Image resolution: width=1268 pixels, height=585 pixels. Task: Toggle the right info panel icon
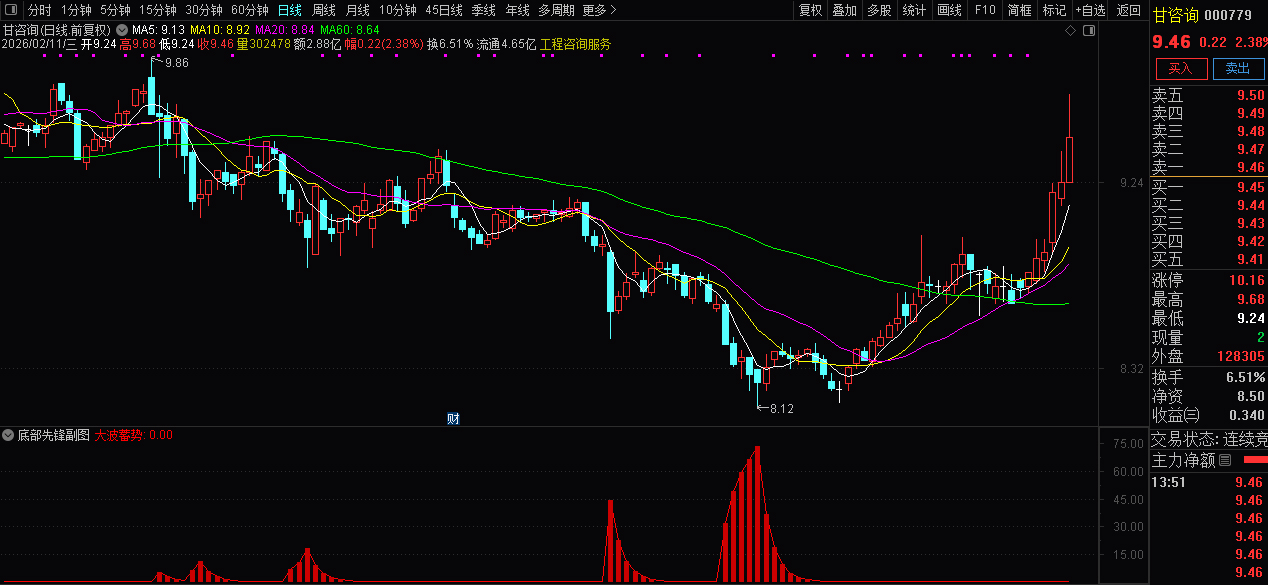coord(1089,31)
